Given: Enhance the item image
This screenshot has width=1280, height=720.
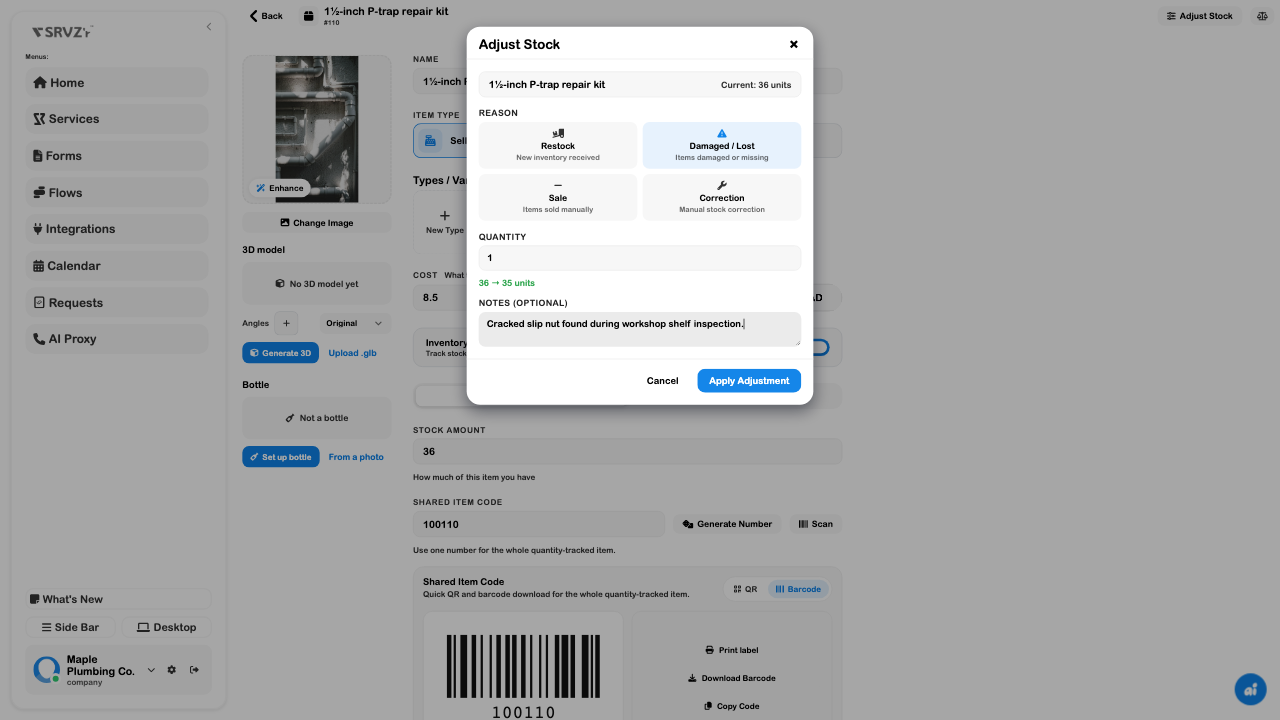Looking at the screenshot, I should click(279, 188).
